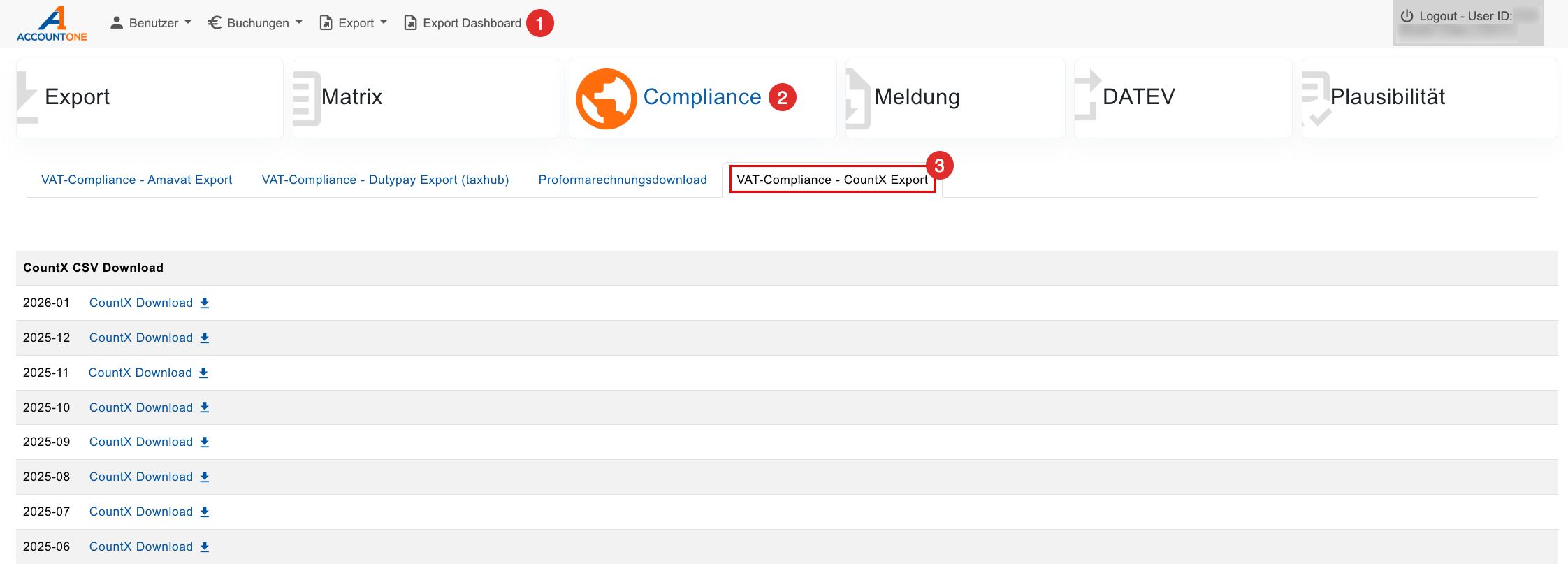1568x564 pixels.
Task: Select VAT-Compliance Dutypay Export (taxhub) tab
Action: (x=385, y=180)
